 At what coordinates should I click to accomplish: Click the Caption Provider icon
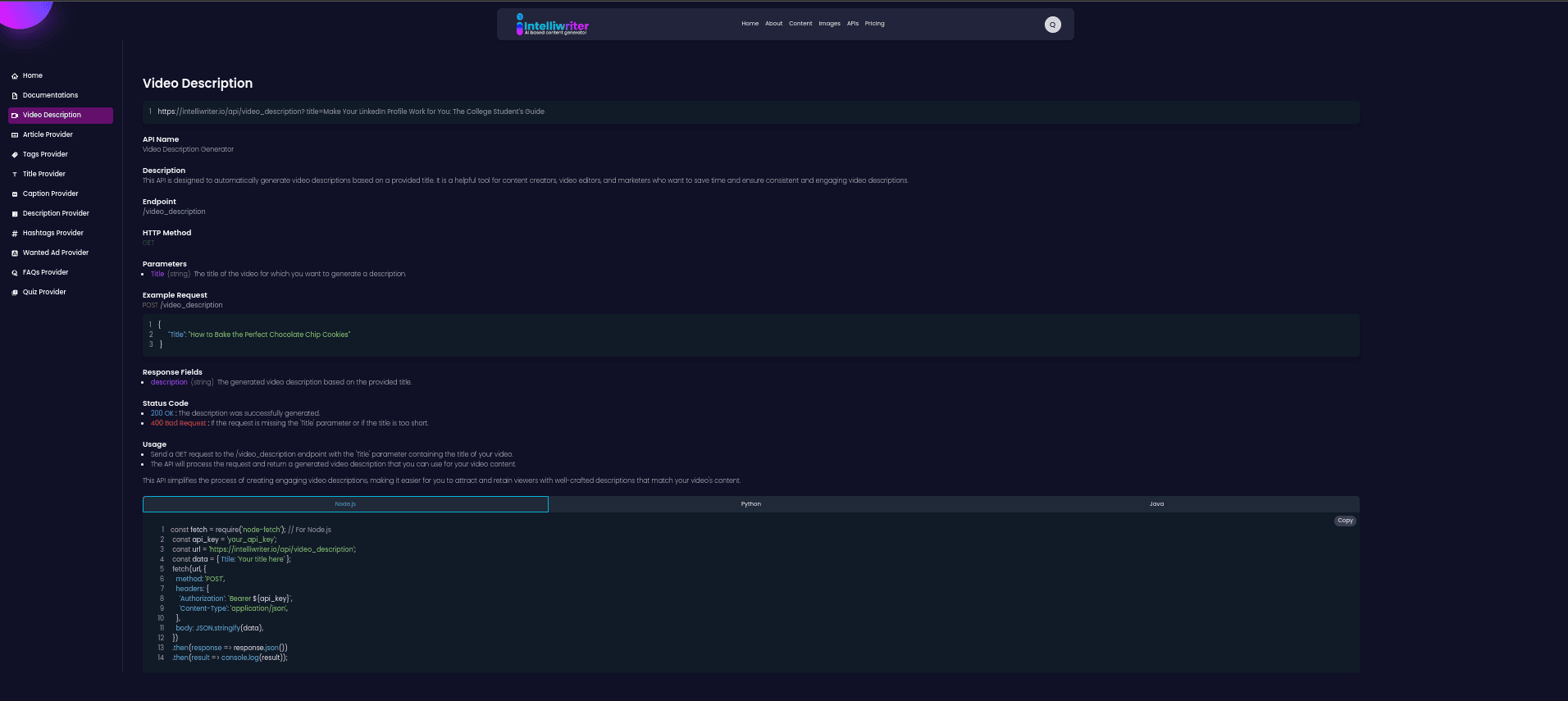[15, 194]
